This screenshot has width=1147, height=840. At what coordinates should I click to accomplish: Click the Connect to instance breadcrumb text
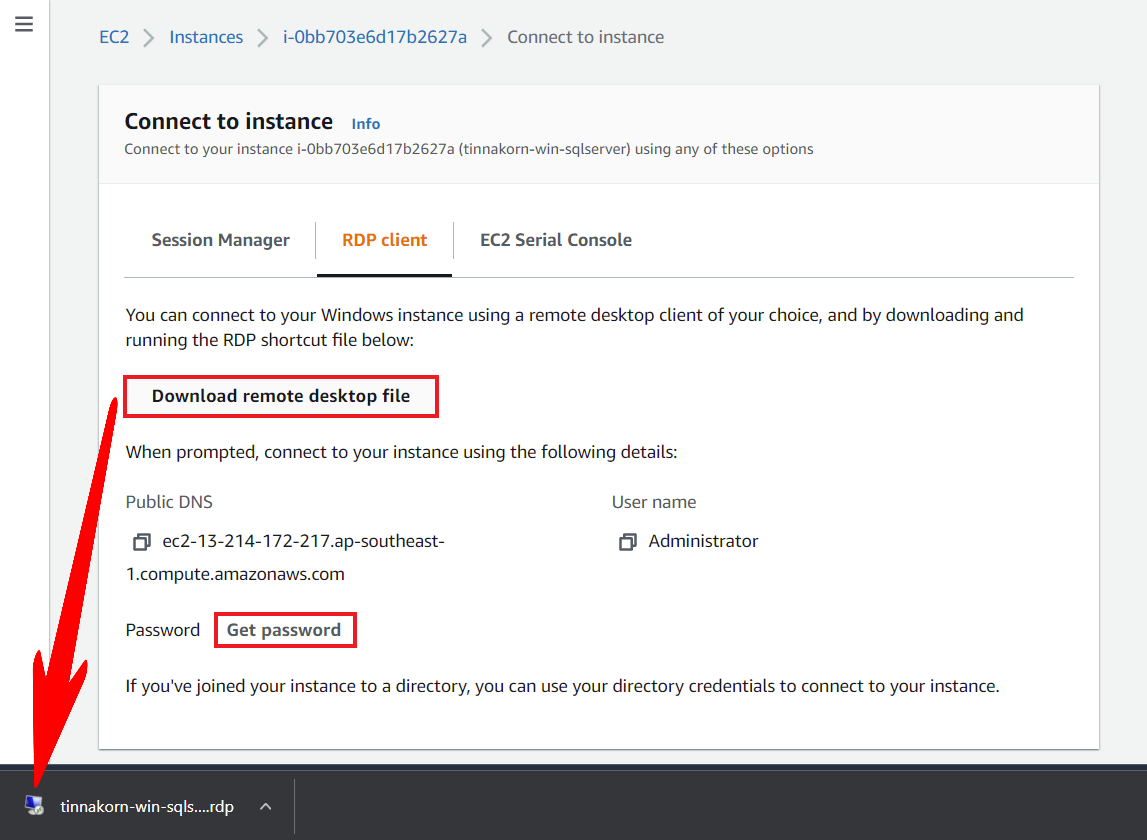[585, 37]
